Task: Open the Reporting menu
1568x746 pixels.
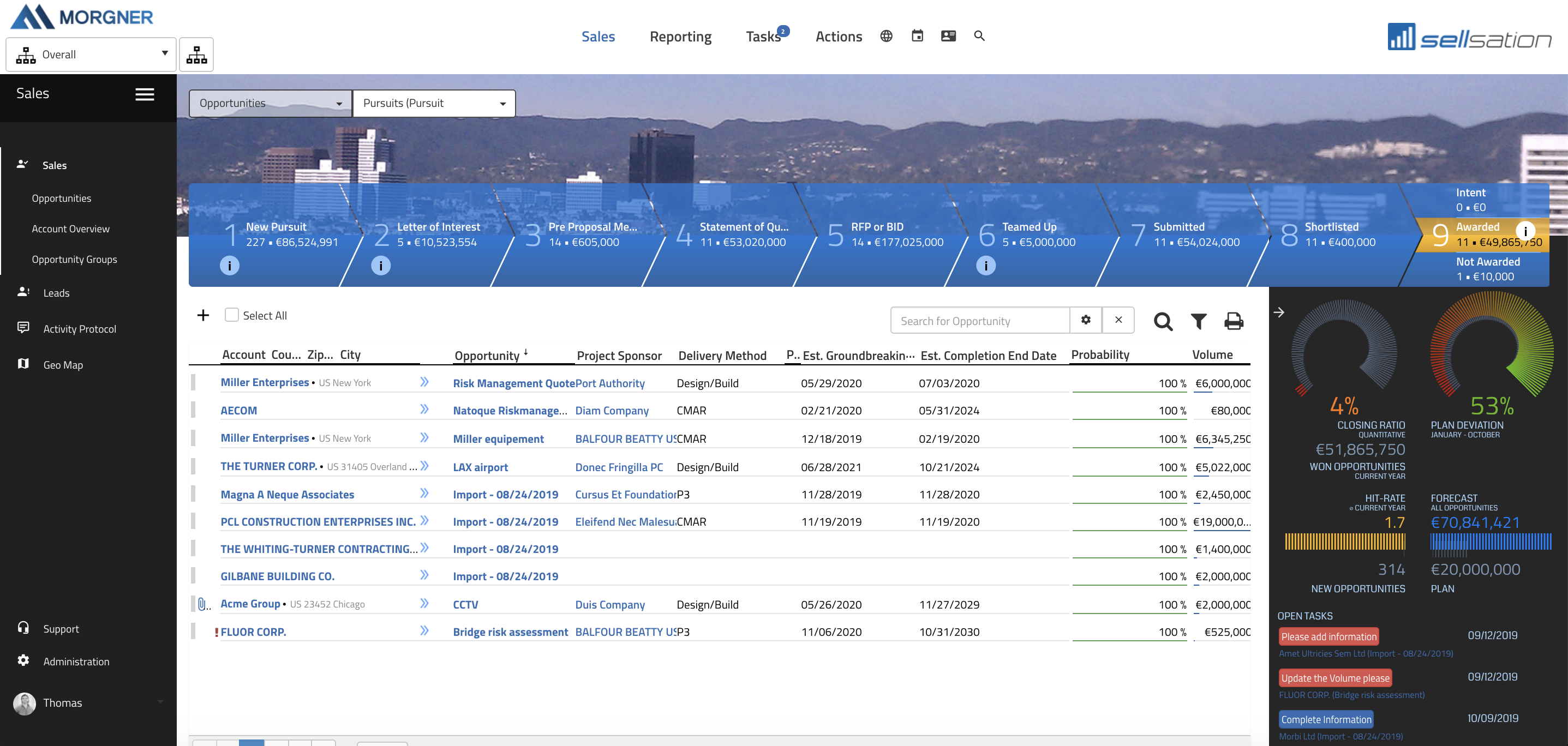Action: [x=680, y=37]
